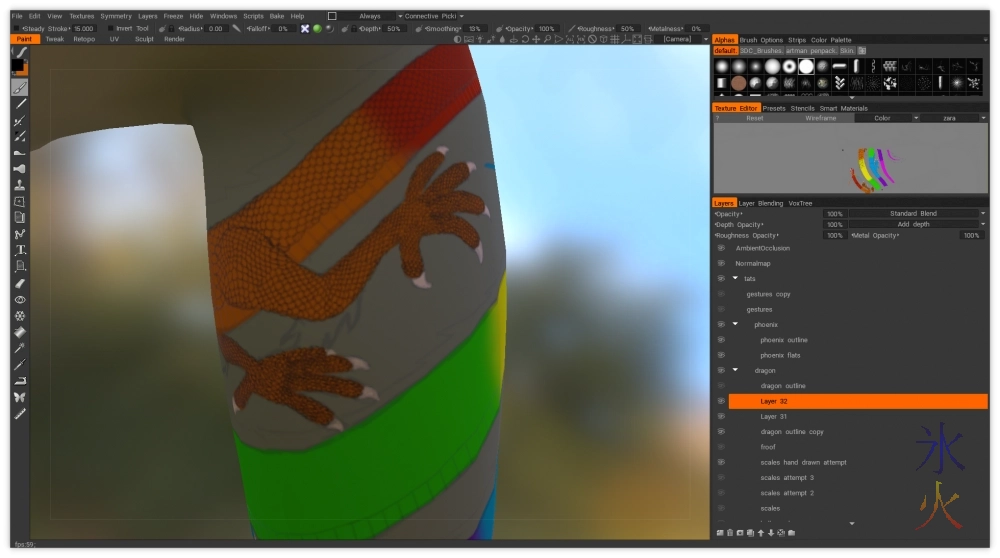This screenshot has height=558, width=1000.
Task: Hide the phoenix outline layer
Action: 720,340
